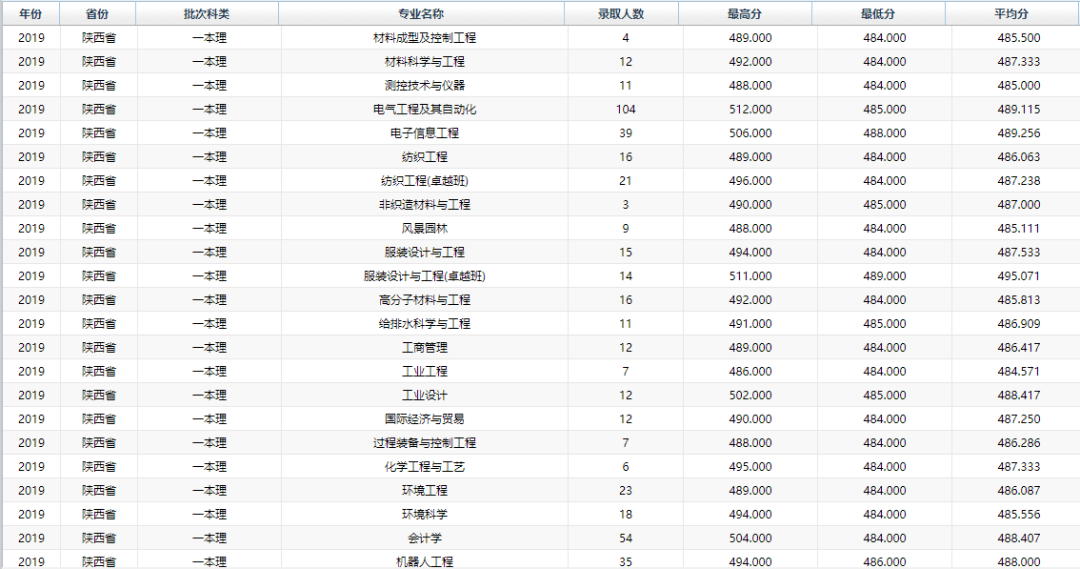The image size is (1080, 569).
Task: Click the 工业工程 major cell
Action: 424,371
